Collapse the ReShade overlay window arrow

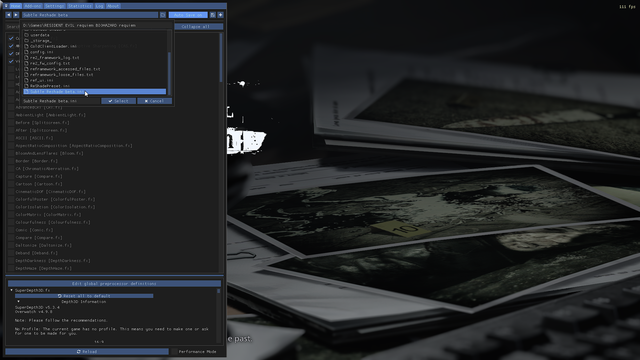[x=6, y=6]
